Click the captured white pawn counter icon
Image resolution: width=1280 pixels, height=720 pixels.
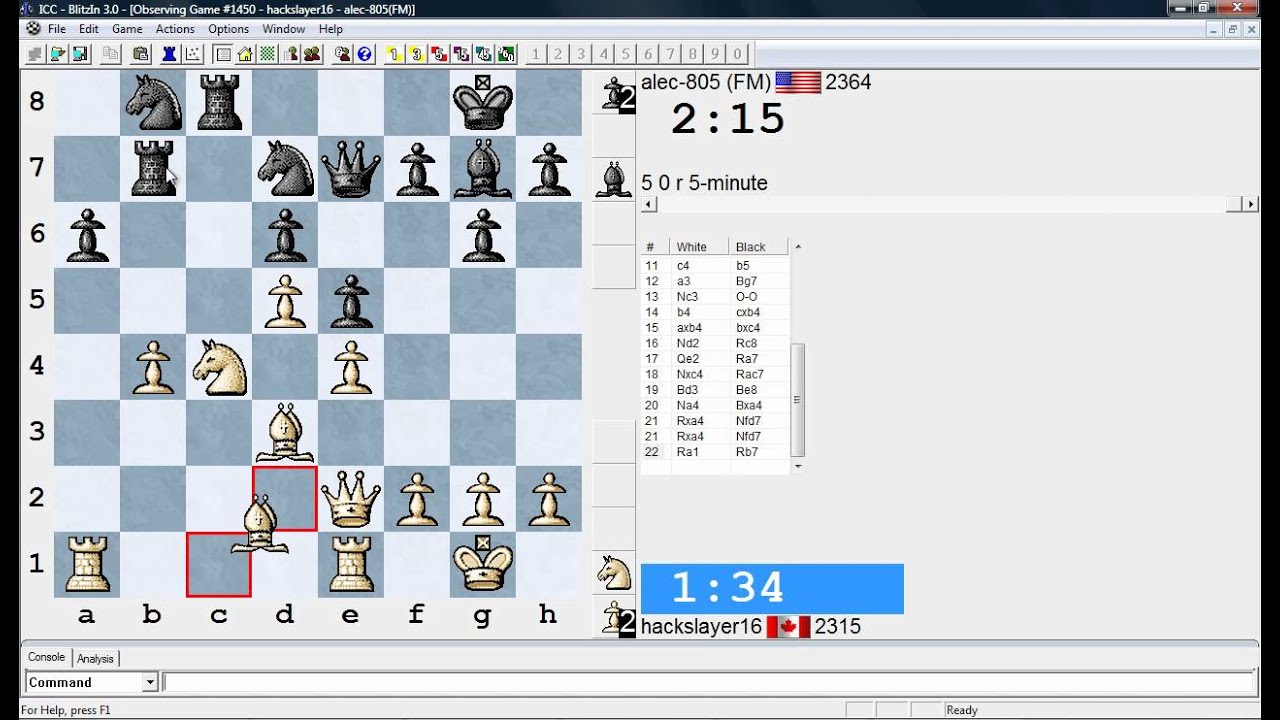coord(616,620)
